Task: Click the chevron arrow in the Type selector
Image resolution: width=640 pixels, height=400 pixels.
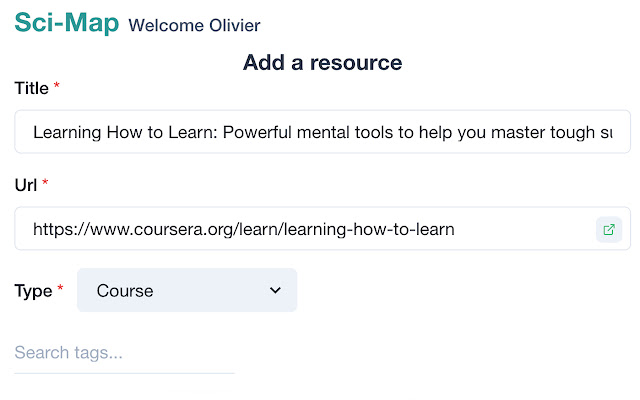Action: [276, 290]
